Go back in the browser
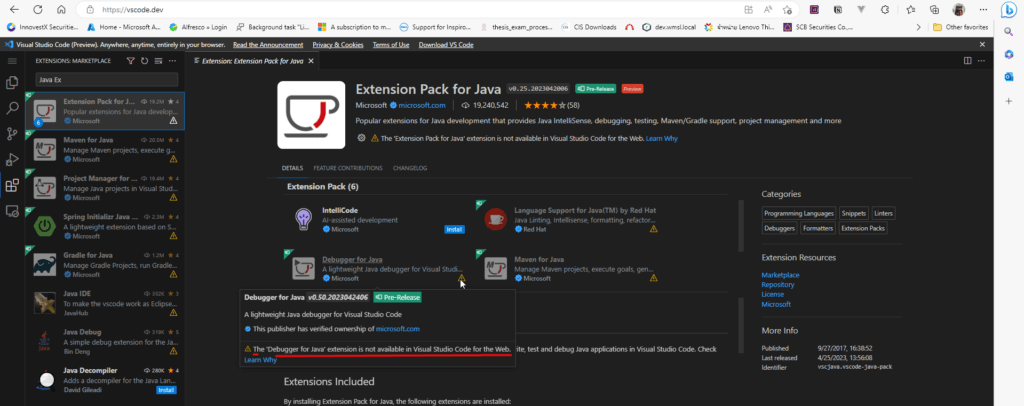 (x=14, y=10)
